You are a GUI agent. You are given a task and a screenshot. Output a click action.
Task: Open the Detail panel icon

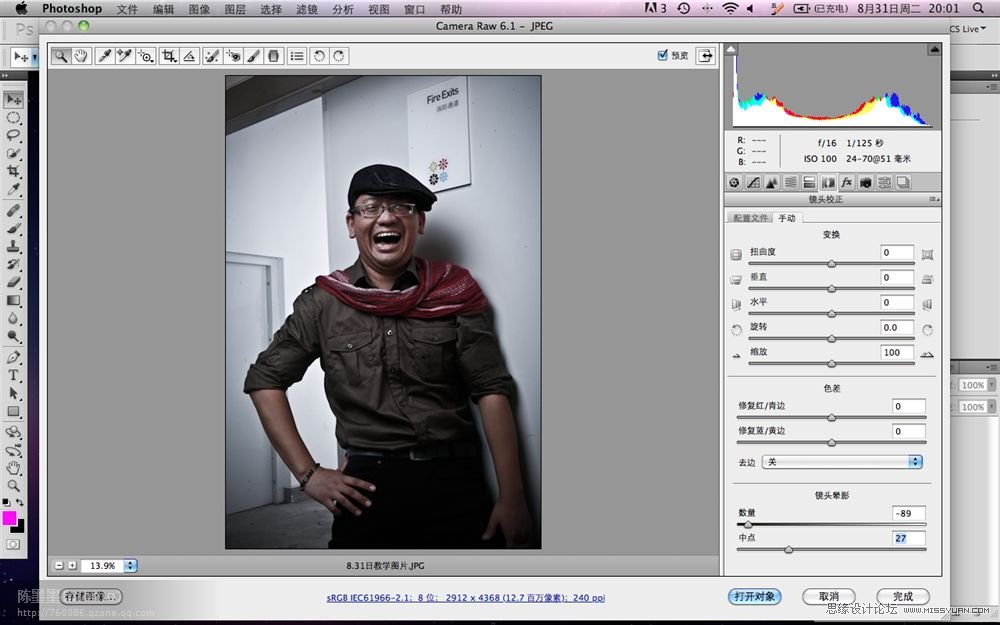click(x=772, y=183)
